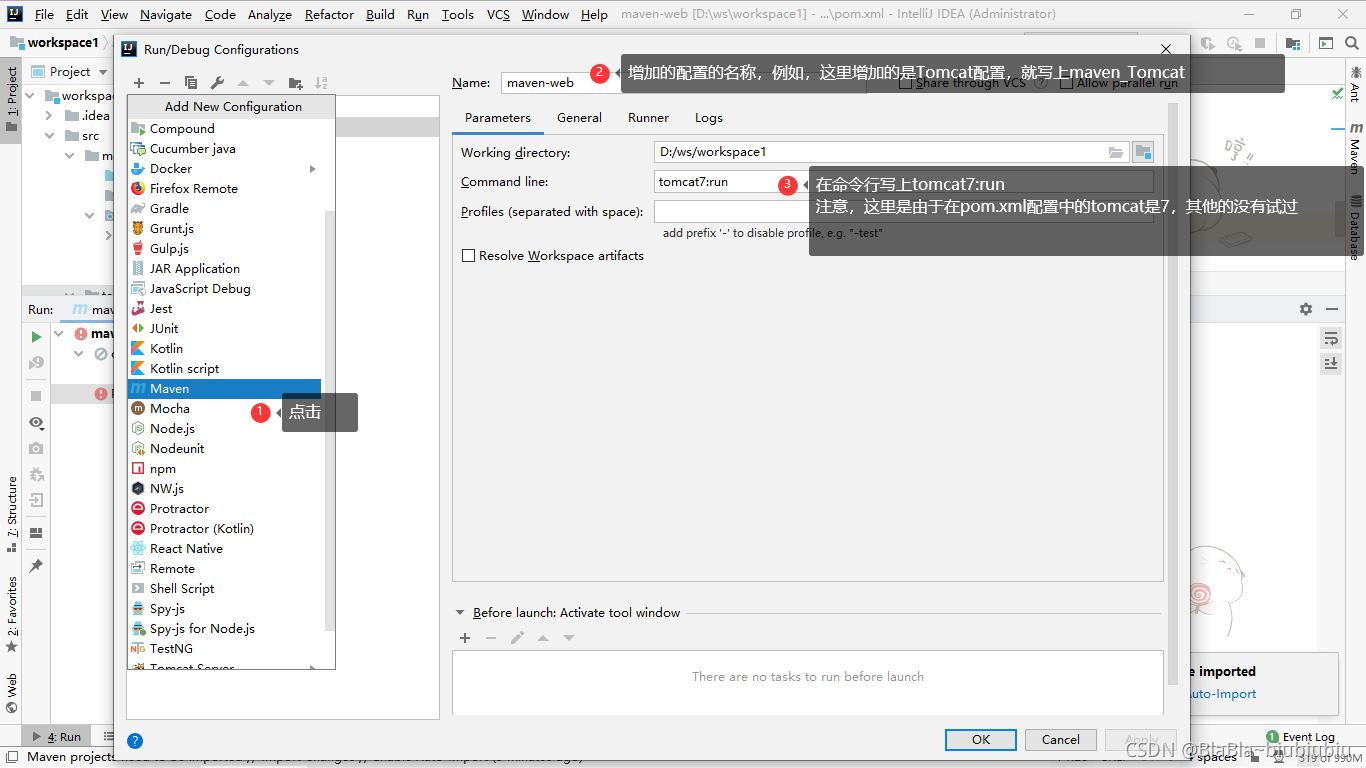
Task: Switch to Parameters tab
Action: click(498, 117)
